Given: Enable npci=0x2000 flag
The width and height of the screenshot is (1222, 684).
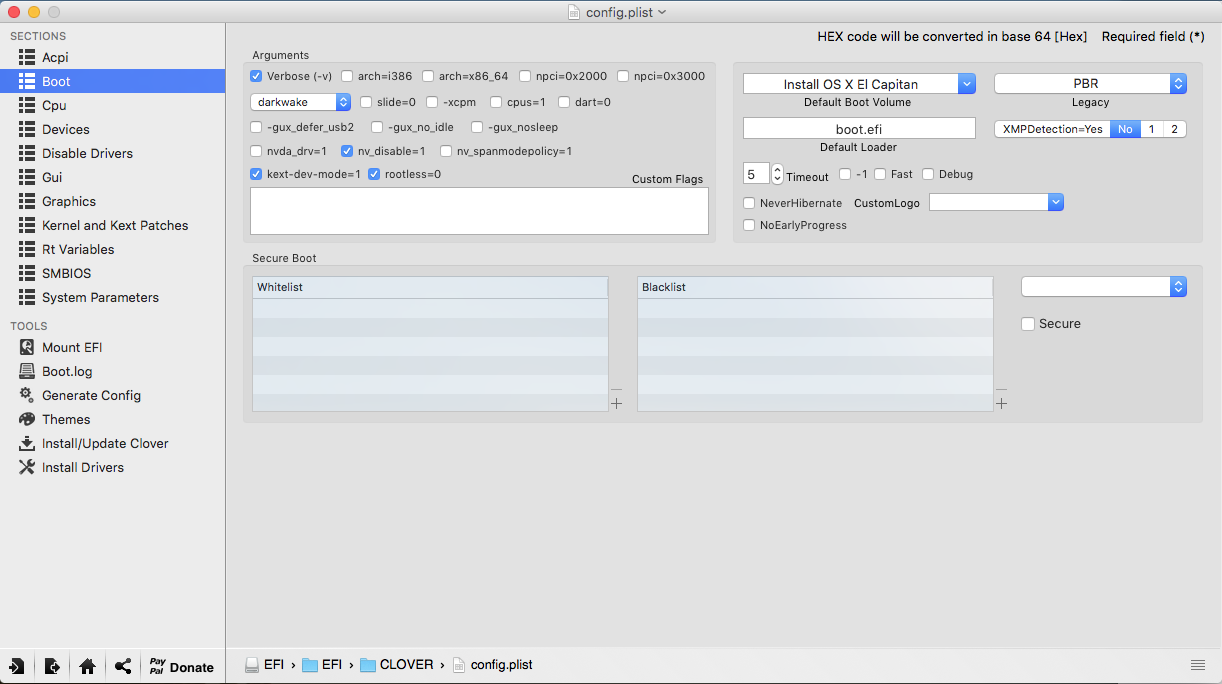Looking at the screenshot, I should tap(525, 76).
